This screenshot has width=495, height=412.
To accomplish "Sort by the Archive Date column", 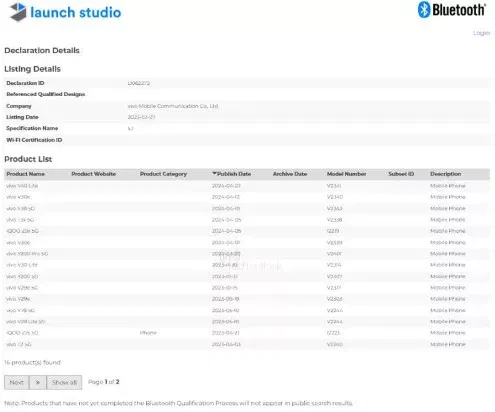I will coord(290,174).
